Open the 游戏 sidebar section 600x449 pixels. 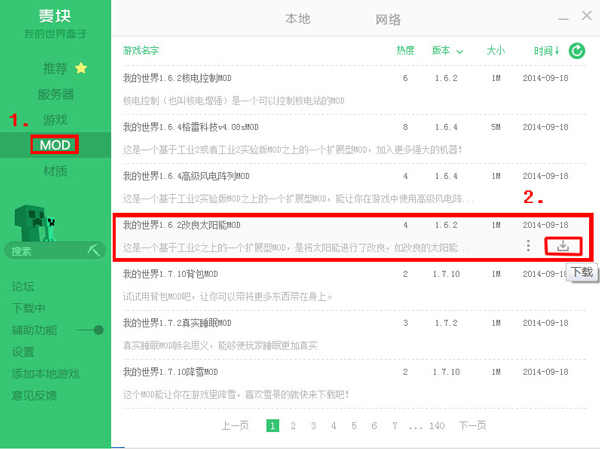coord(55,120)
